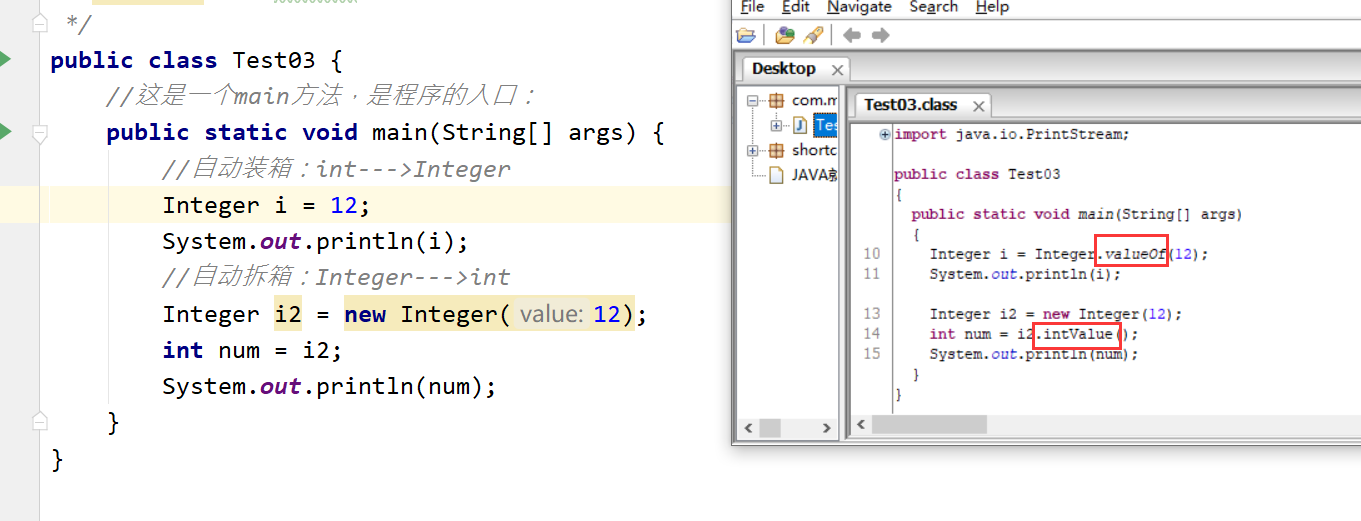Close the Test03.class tab

point(979,106)
